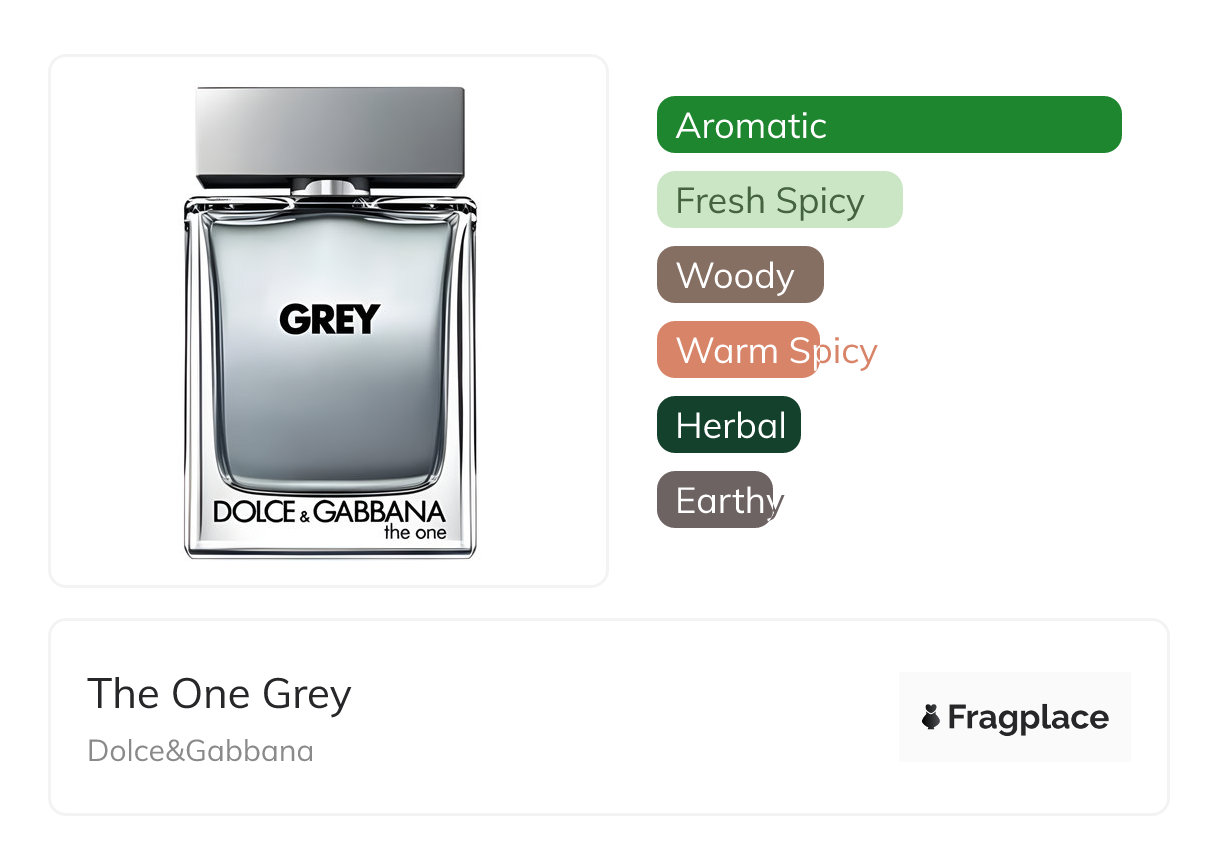The height and width of the screenshot is (864, 1218).
Task: Choose the orange Warm Spicy accord bar
Action: pyautogui.click(x=738, y=350)
